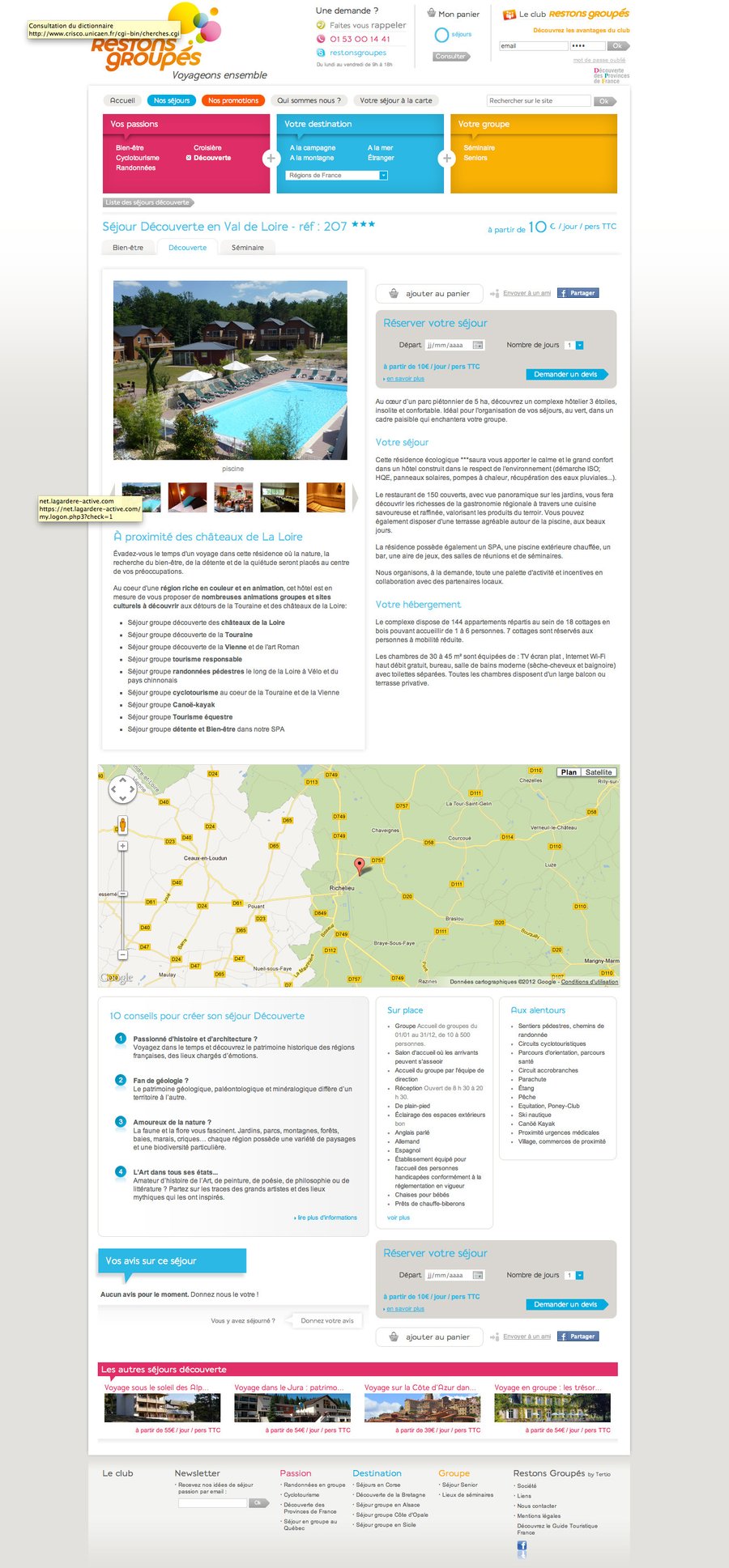Screen dimensions: 729x1568
Task: Click the right arrow of the thumbnail carousel
Action: [354, 497]
